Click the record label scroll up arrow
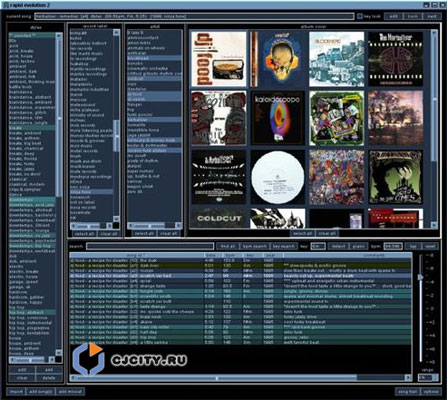The width and height of the screenshot is (447, 400). (116, 32)
